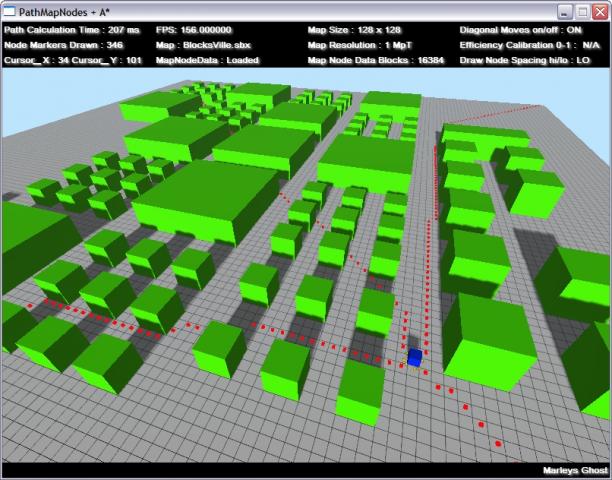612x480 pixels.
Task: Click the PathMapNodes window title icon
Action: click(x=9, y=12)
